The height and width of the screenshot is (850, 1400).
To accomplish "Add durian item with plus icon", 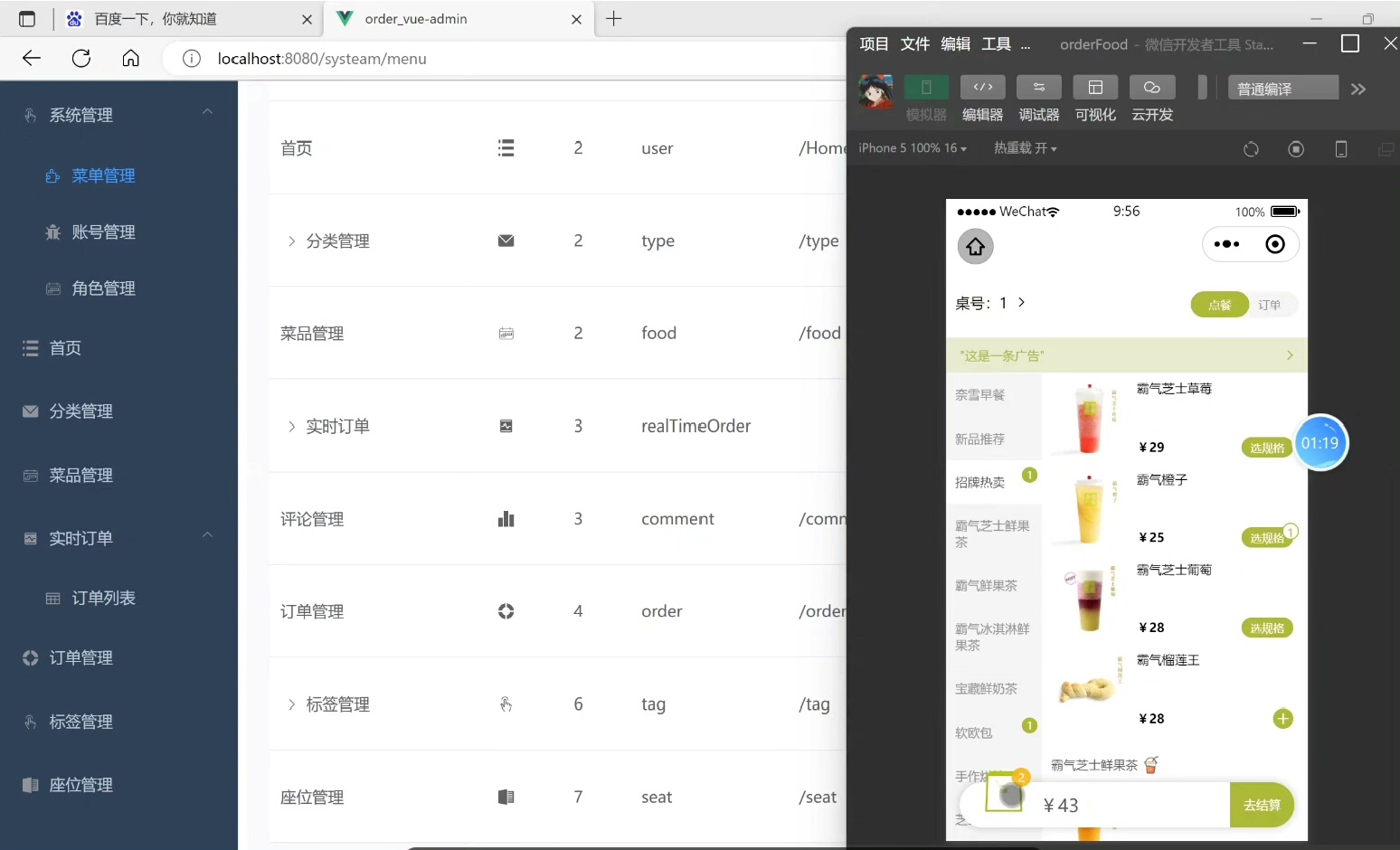I will pos(1282,719).
